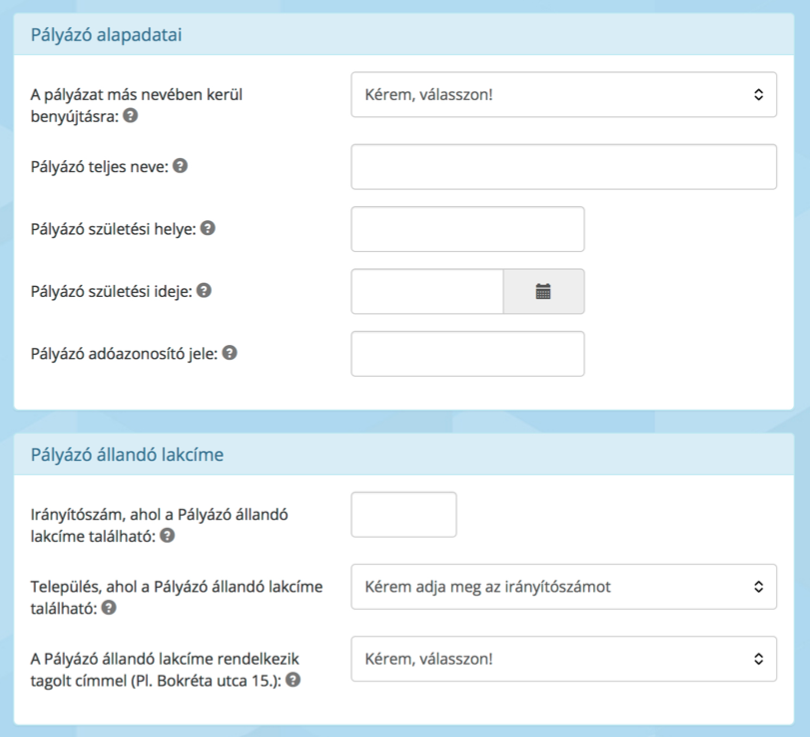Click help icon beside 'Pályázó adóazonosító jele'
Image resolution: width=810 pixels, height=737 pixels.
(x=229, y=353)
